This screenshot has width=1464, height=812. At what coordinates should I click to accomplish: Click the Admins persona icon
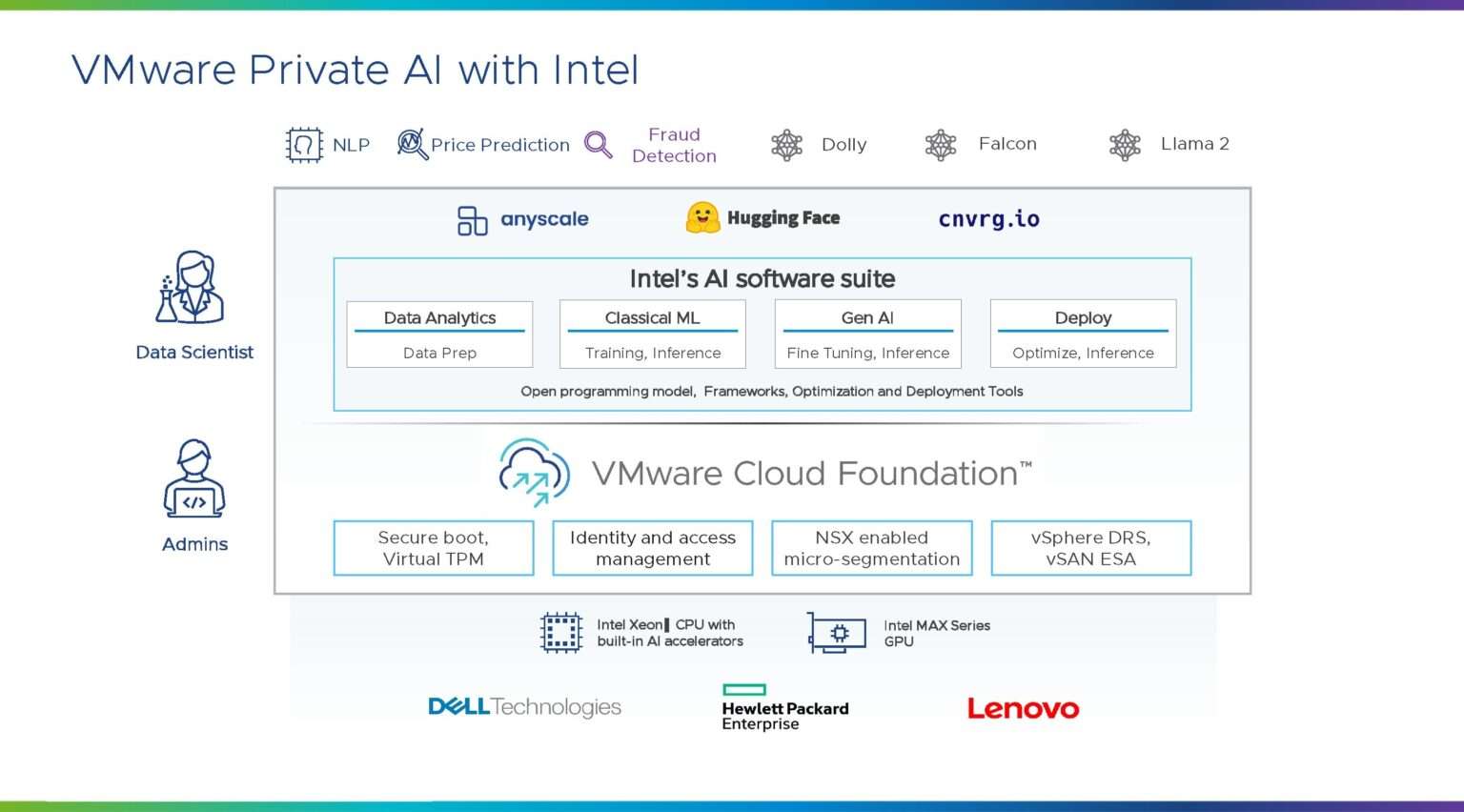(x=194, y=477)
